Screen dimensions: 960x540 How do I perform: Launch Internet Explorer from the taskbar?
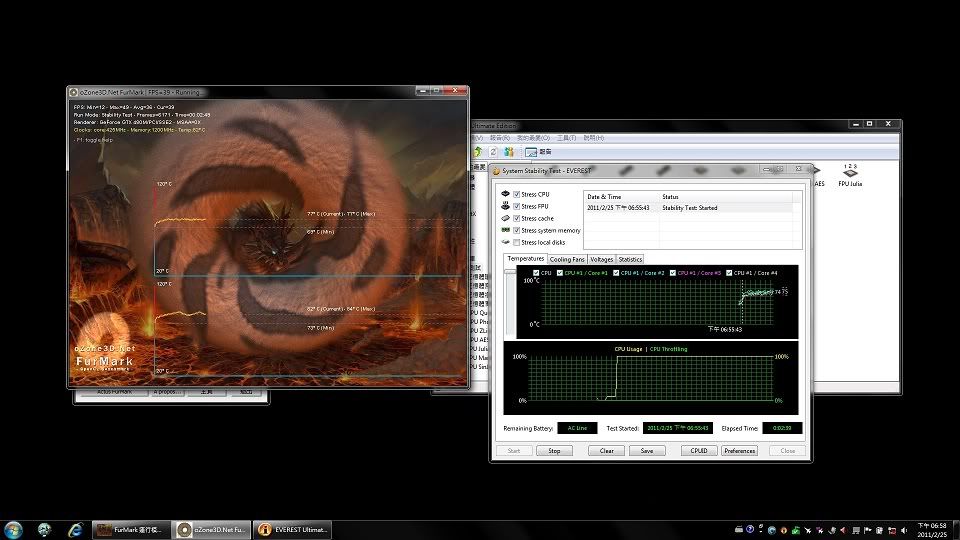75,530
